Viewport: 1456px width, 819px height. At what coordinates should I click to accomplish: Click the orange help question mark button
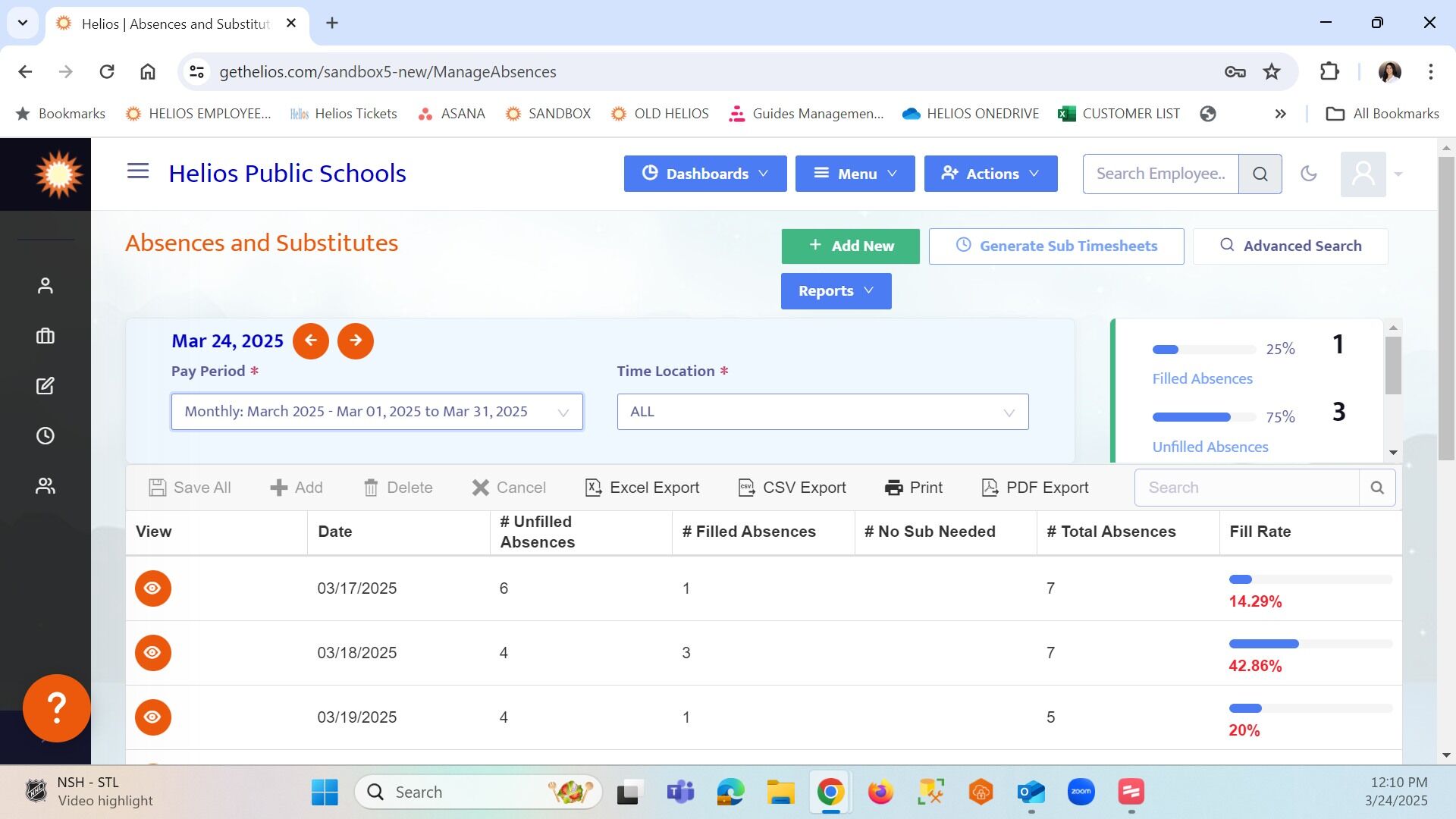tap(57, 708)
